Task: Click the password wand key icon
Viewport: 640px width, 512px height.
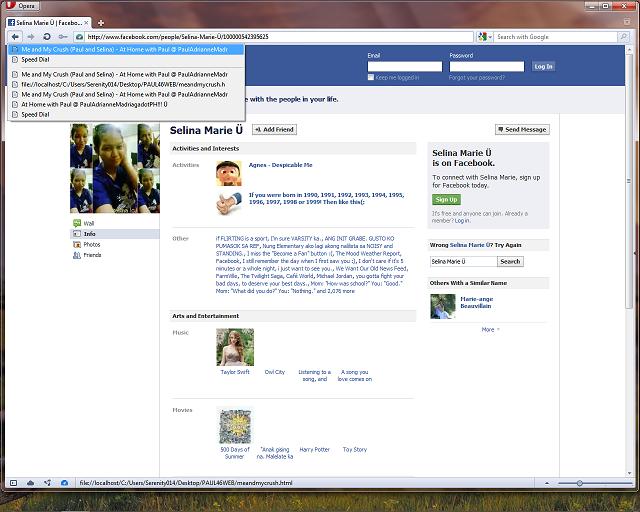Action: coord(62,37)
